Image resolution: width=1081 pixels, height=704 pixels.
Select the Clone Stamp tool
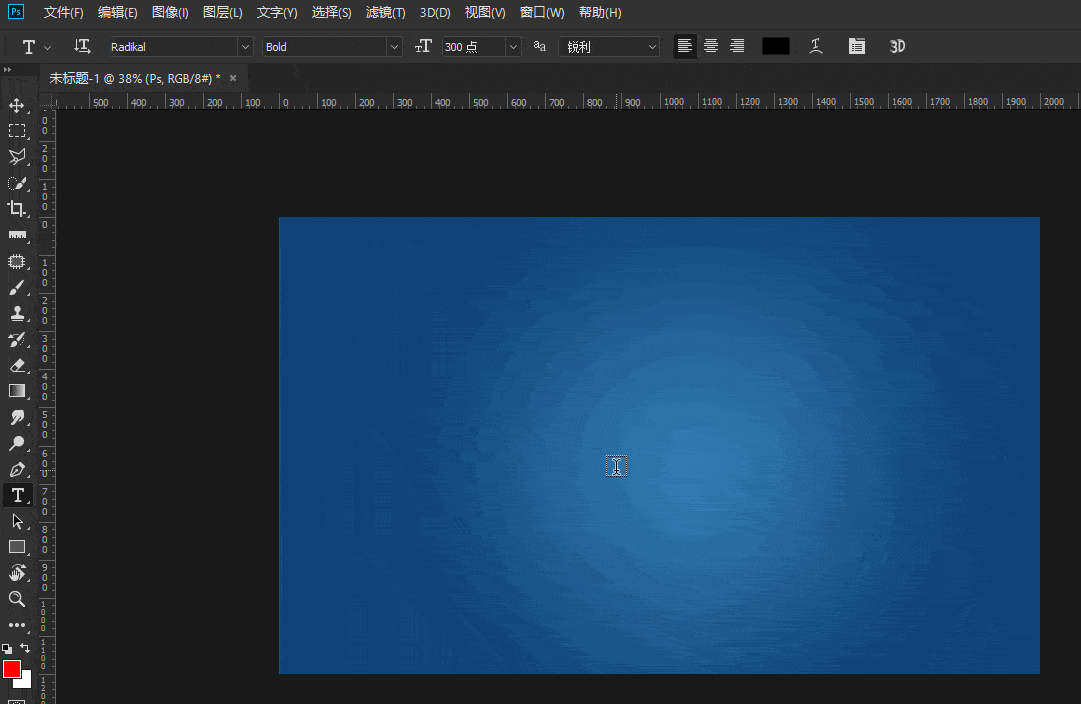pyautogui.click(x=17, y=313)
